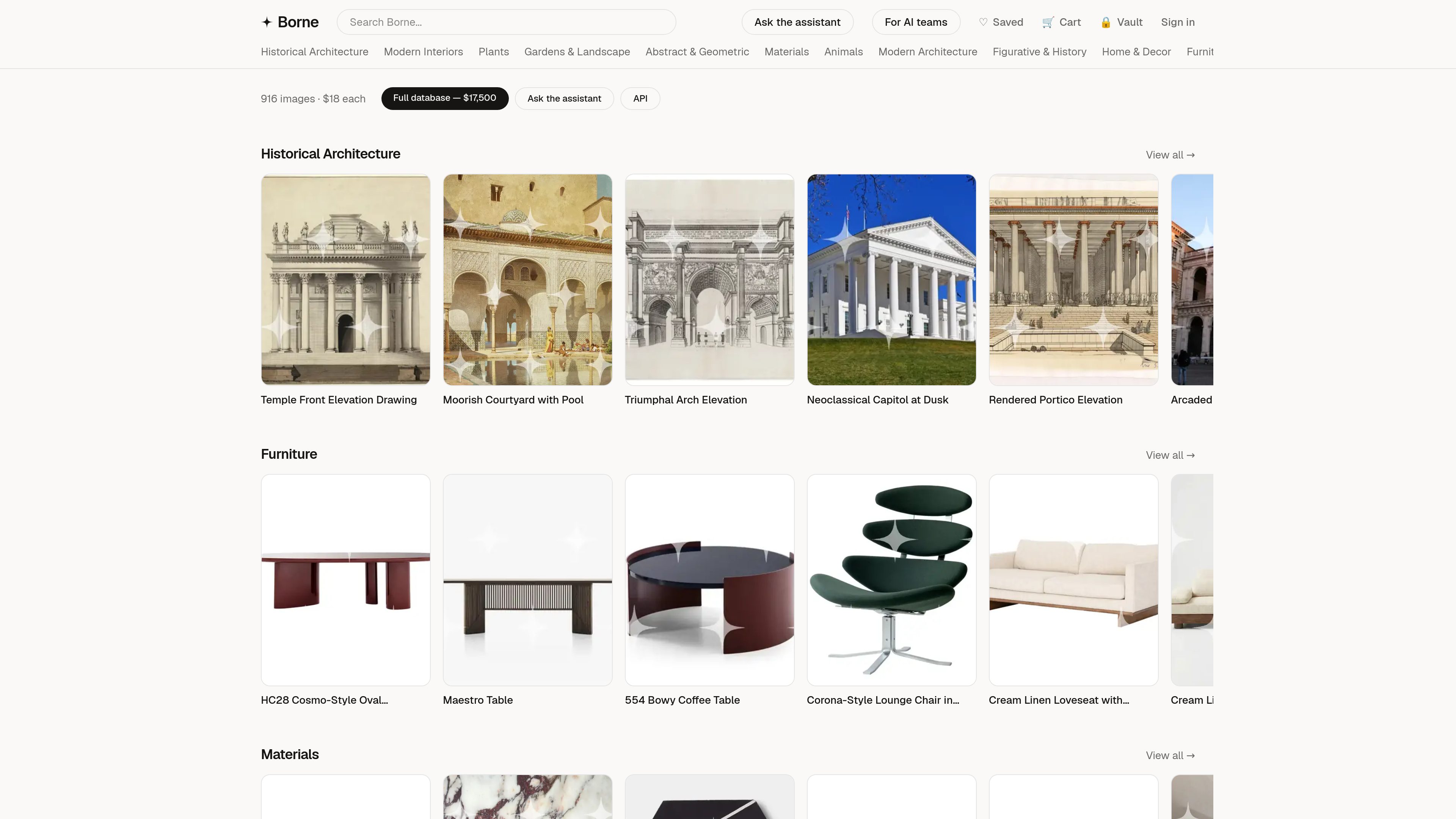View all Furniture images
The image size is (1456, 819).
click(x=1169, y=455)
